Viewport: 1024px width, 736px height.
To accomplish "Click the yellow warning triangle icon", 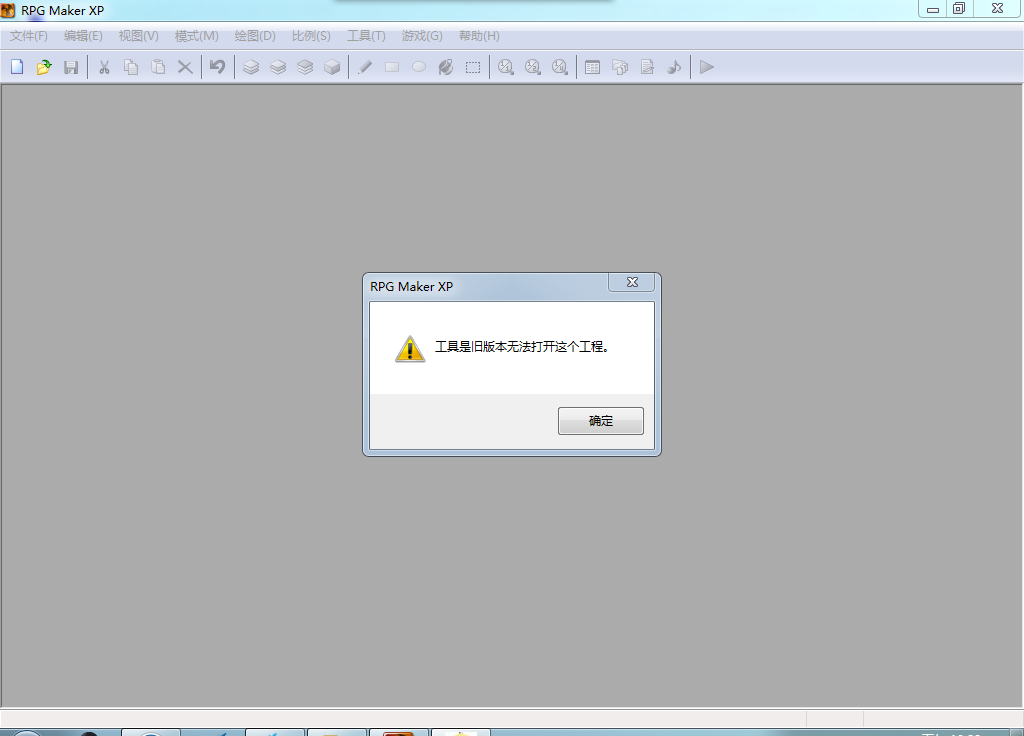I will (410, 349).
